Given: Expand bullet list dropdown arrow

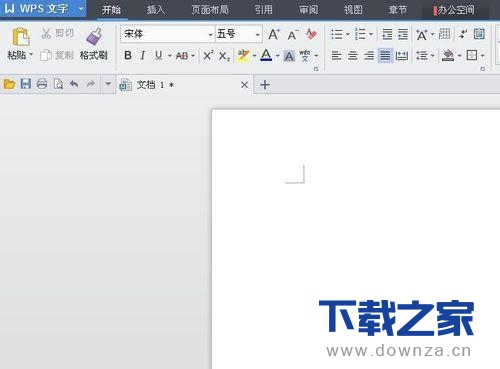Looking at the screenshot, I should coord(348,34).
